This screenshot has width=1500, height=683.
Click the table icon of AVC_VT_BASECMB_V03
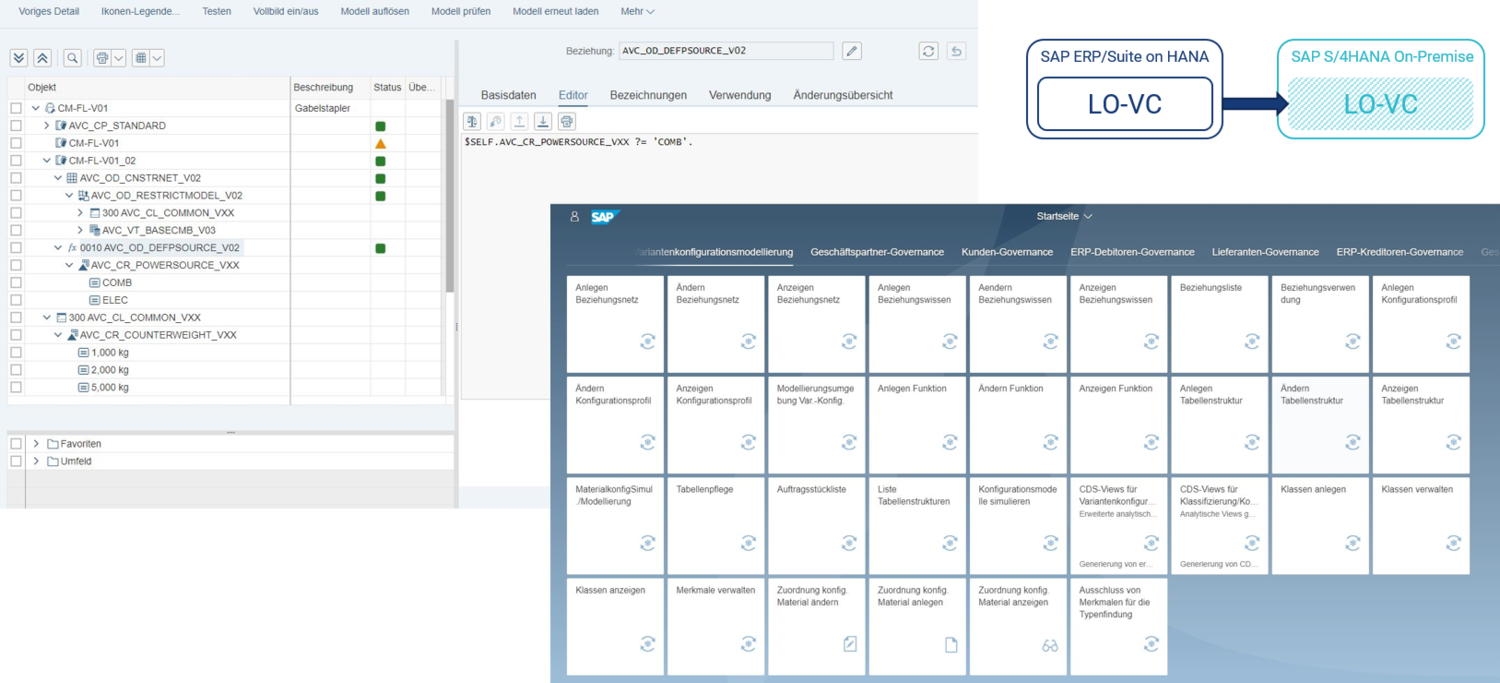(x=94, y=230)
